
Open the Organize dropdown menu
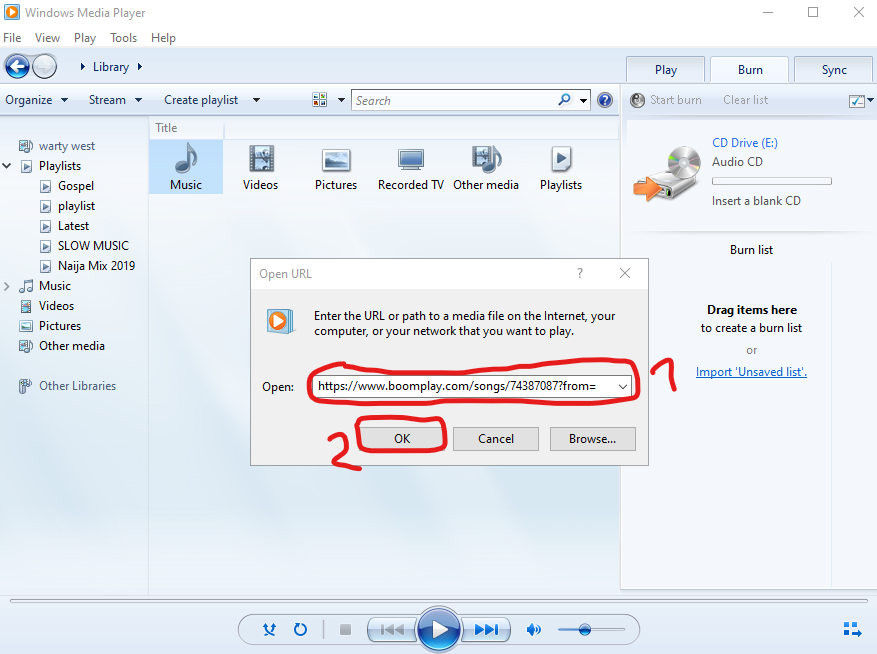point(36,100)
